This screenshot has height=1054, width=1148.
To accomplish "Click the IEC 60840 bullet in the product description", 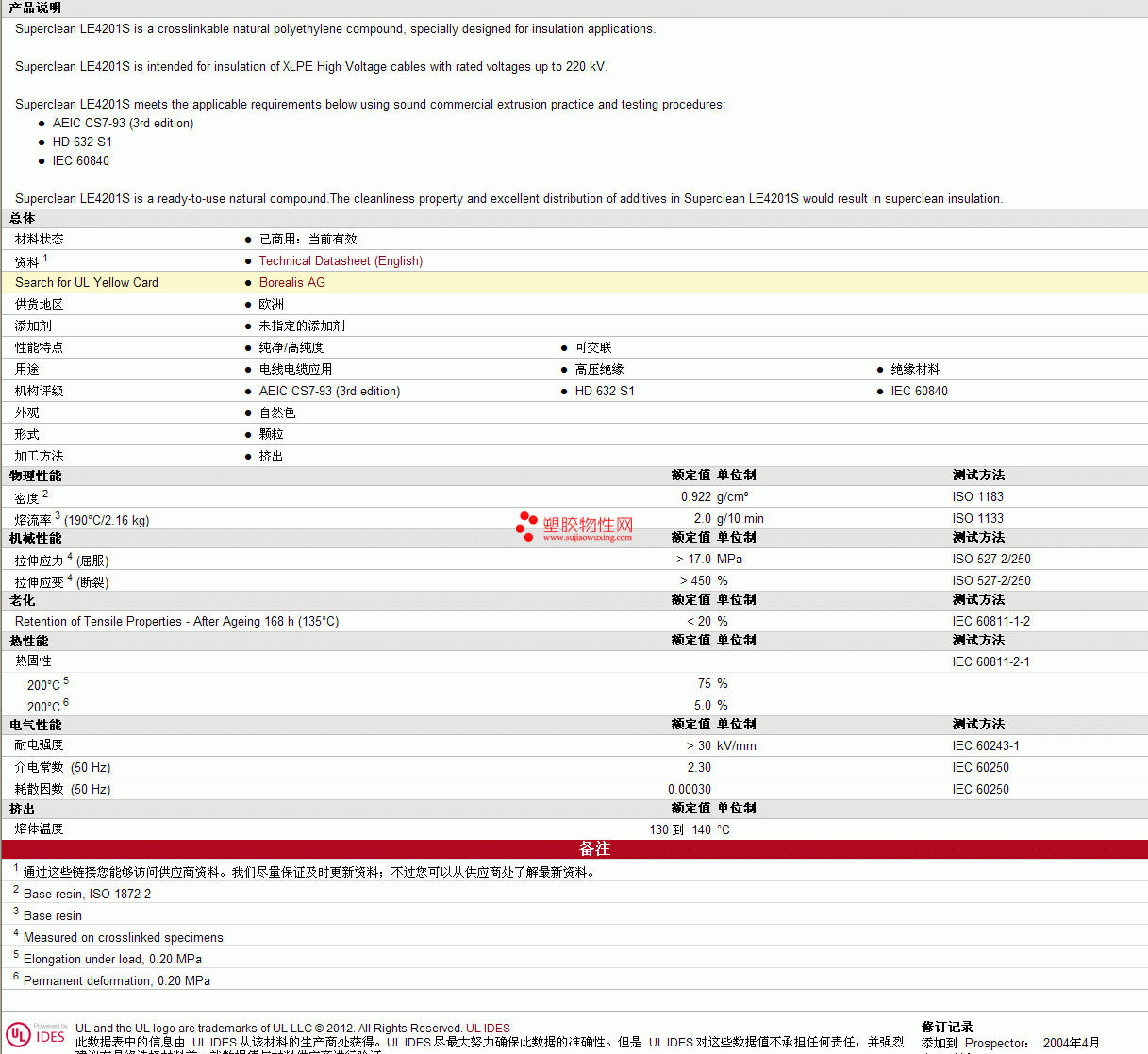I will (81, 161).
